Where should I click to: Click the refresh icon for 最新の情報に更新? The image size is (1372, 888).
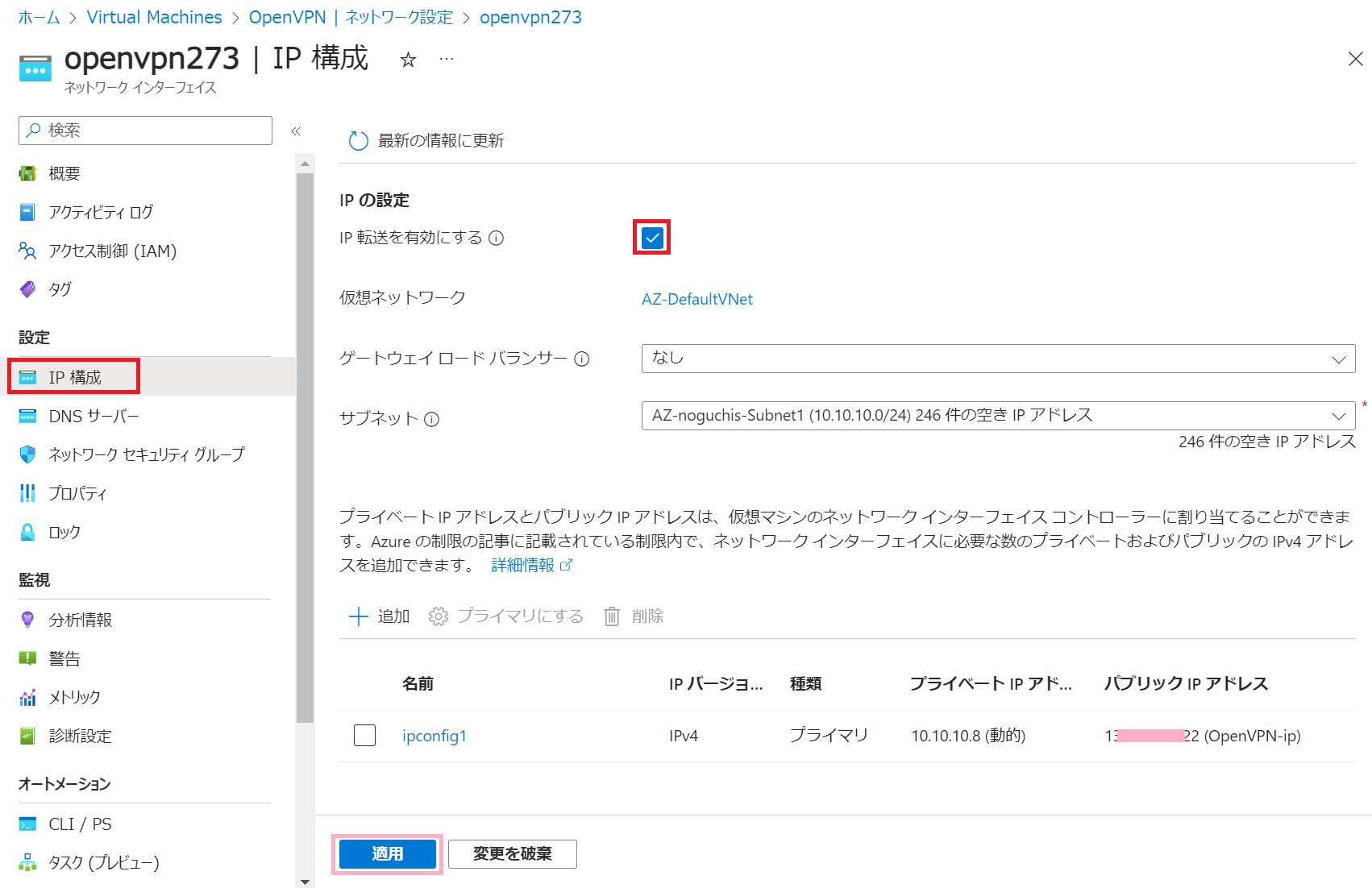pos(358,141)
